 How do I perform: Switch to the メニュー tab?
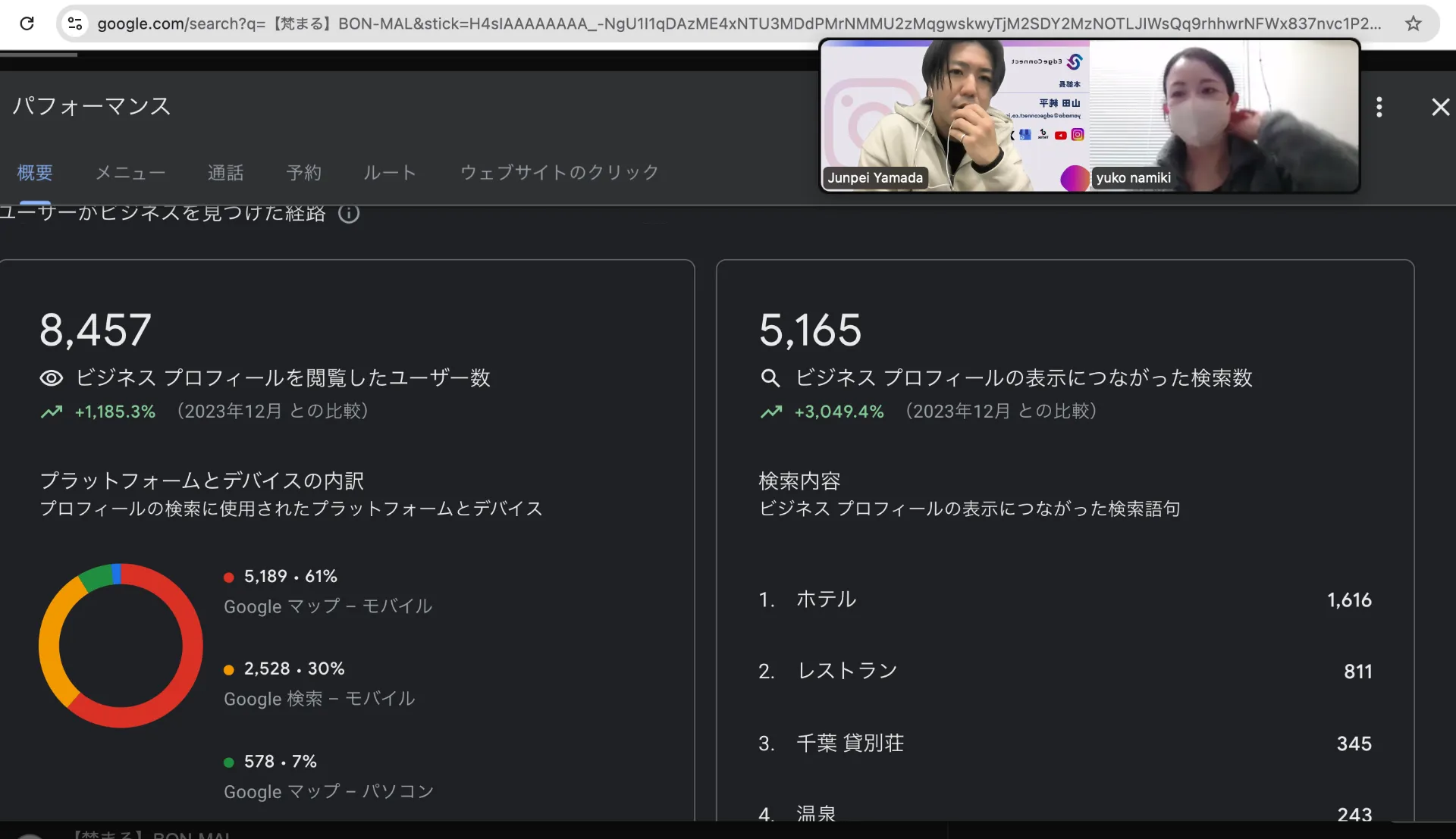point(130,173)
